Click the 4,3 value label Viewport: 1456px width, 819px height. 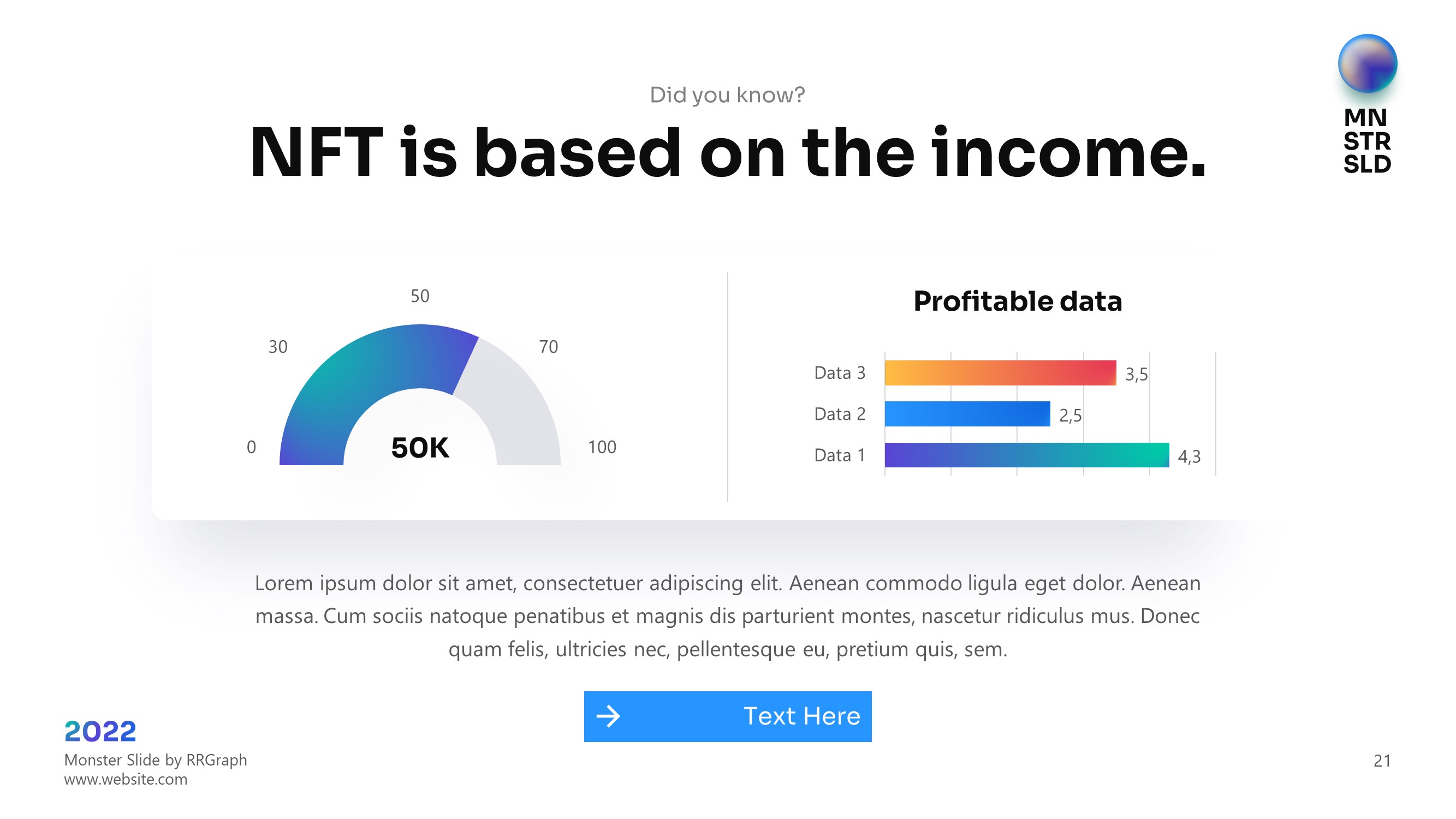pos(1189,456)
